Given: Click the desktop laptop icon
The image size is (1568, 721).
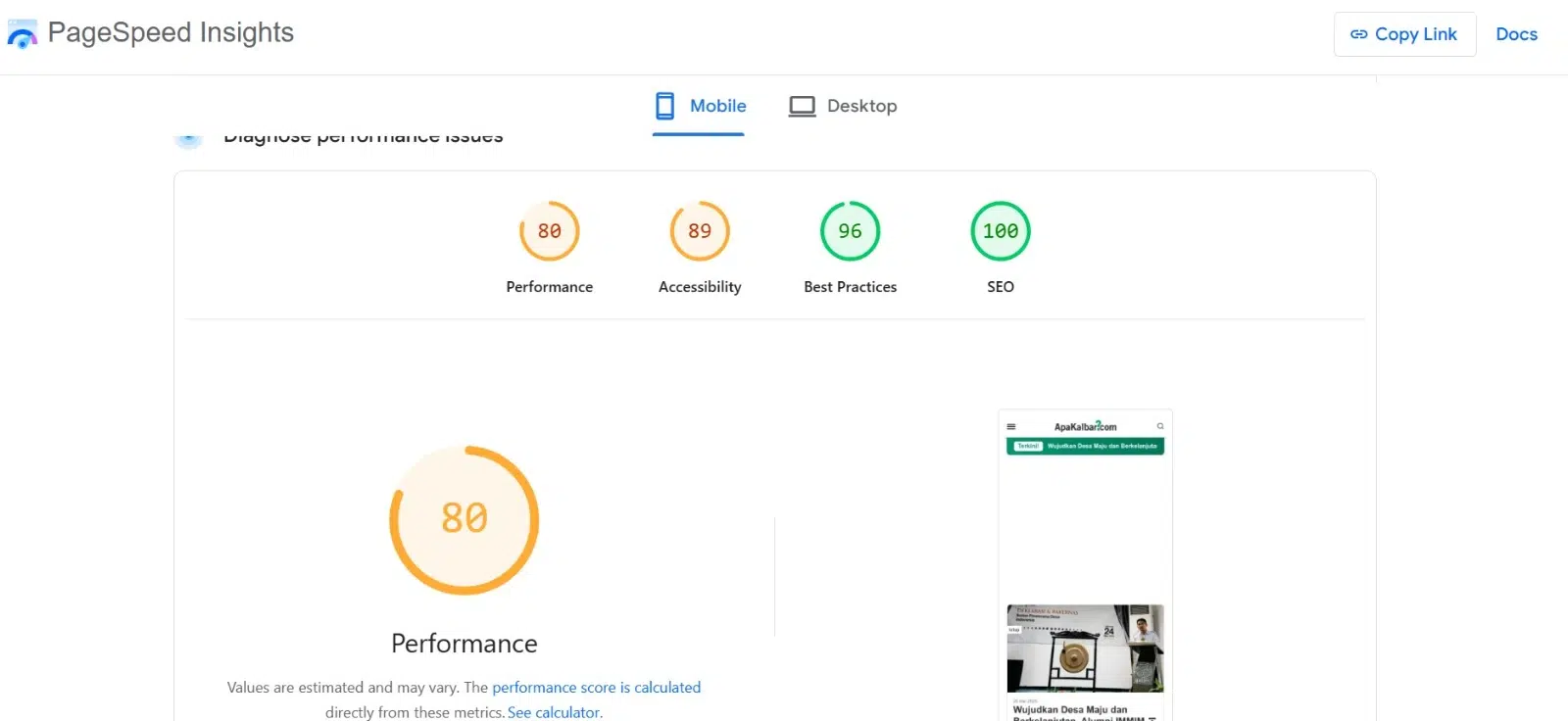Looking at the screenshot, I should 803,106.
